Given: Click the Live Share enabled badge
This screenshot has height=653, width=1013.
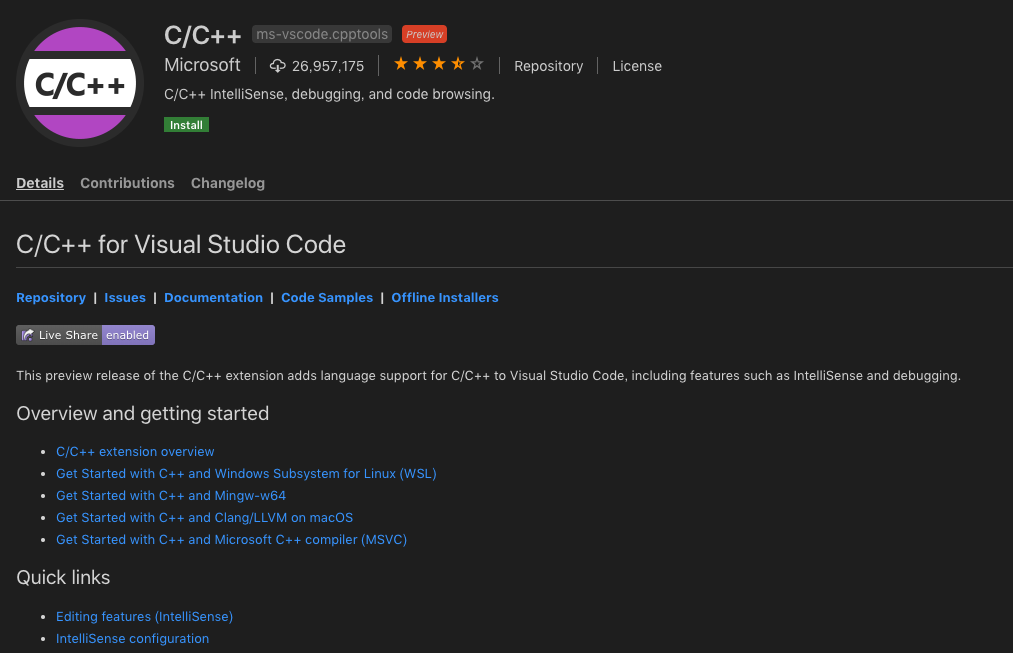Looking at the screenshot, I should 85,335.
